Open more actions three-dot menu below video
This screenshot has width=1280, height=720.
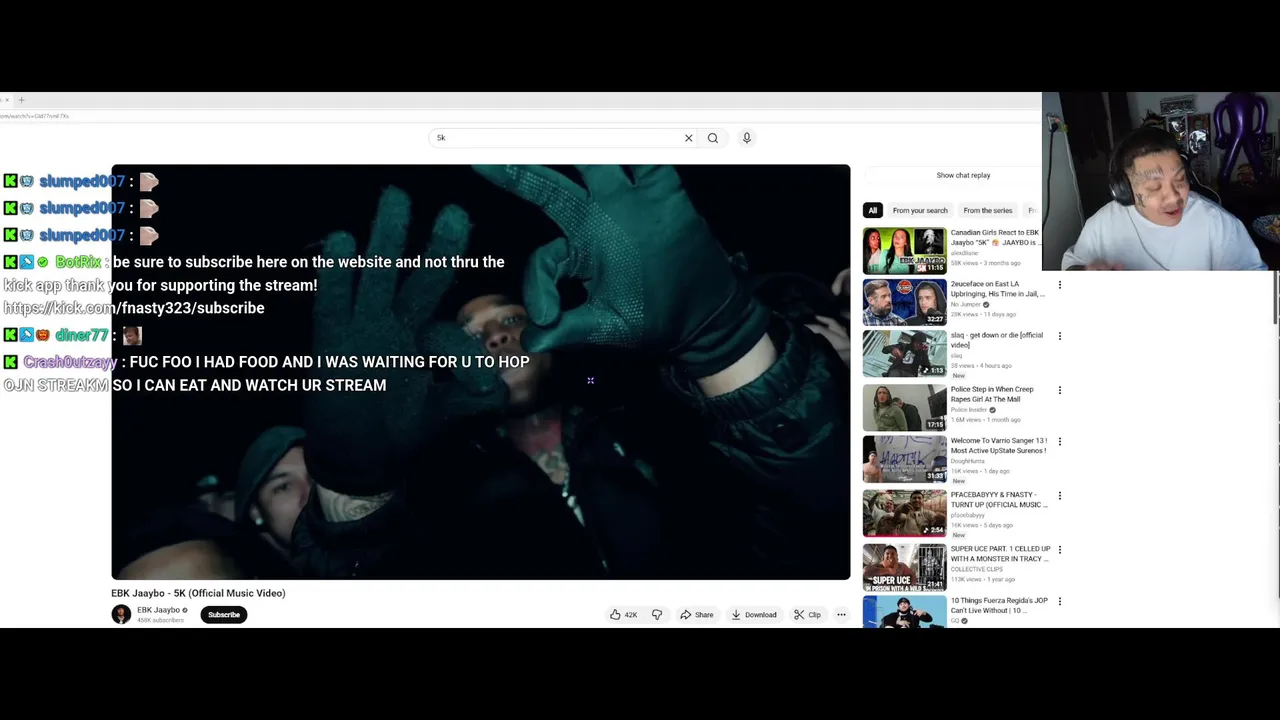tap(841, 615)
